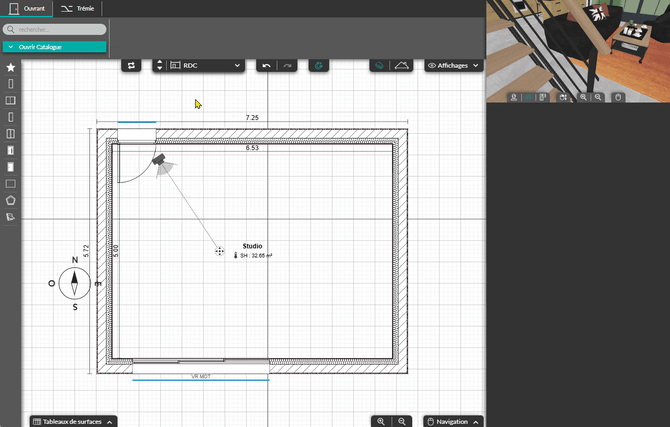The width and height of the screenshot is (670, 427).
Task: Open the favorites star in left toolbar
Action: click(x=11, y=67)
